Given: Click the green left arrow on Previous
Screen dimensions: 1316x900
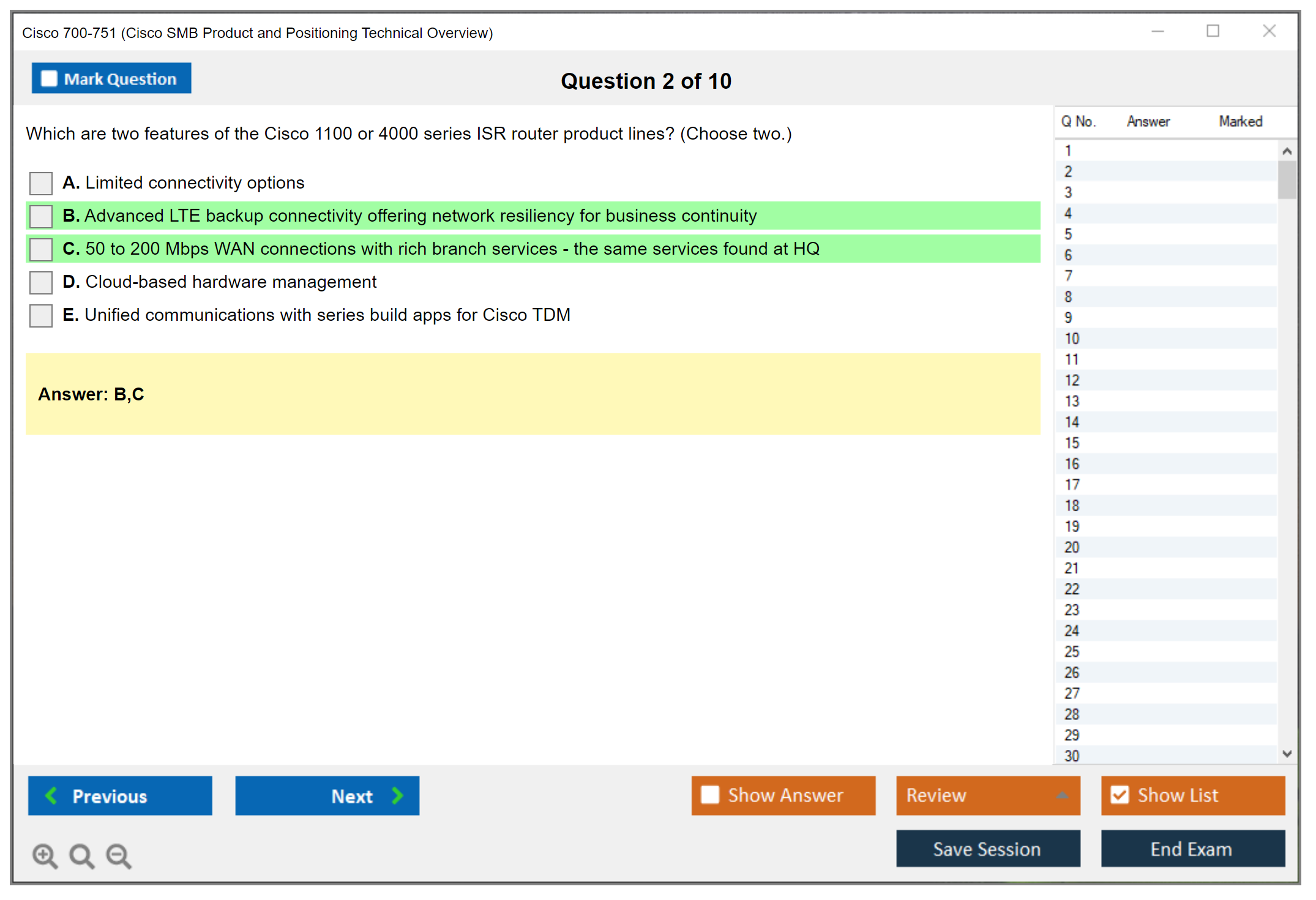Looking at the screenshot, I should [51, 795].
